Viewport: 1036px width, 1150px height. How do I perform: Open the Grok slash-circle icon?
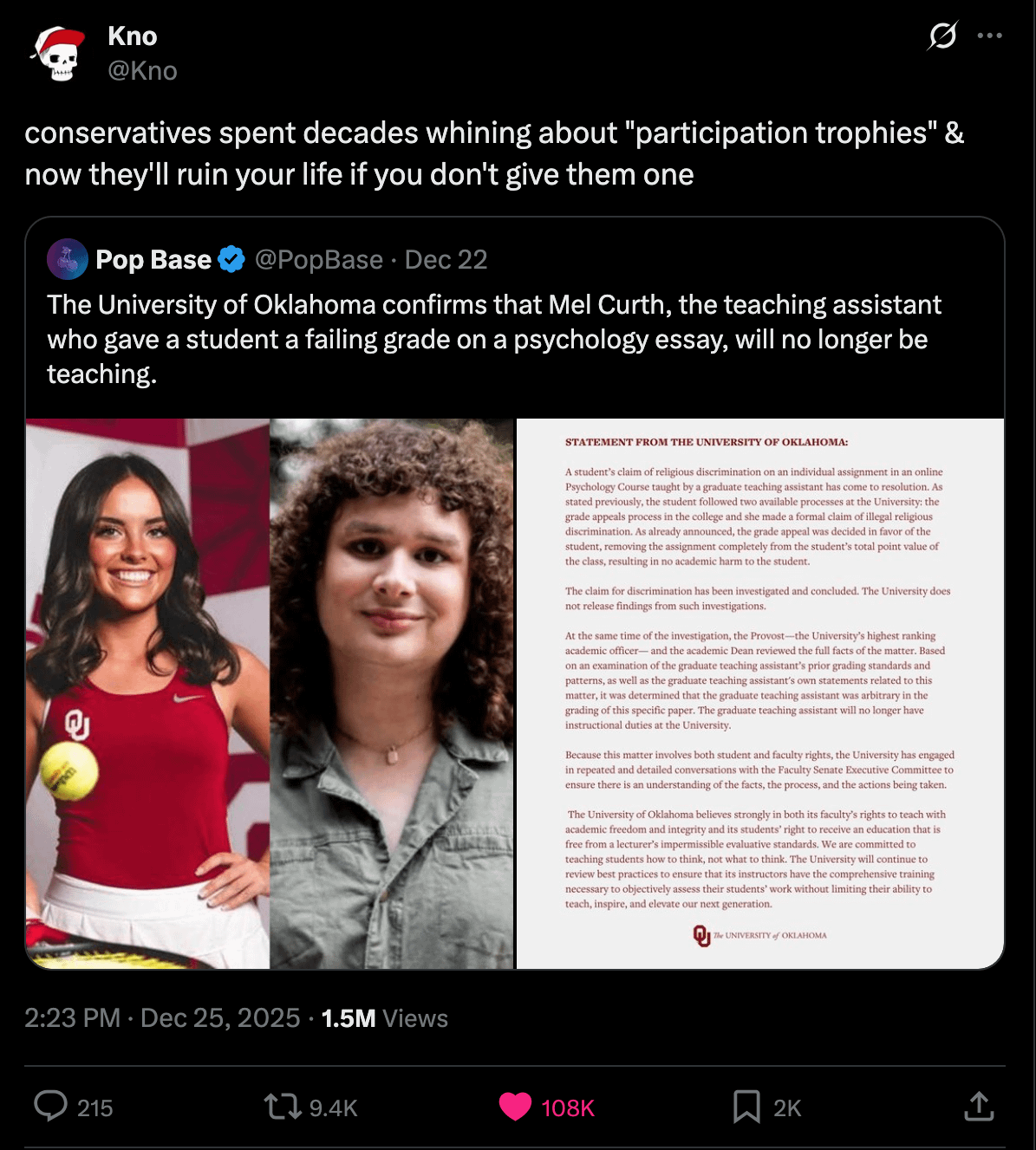pyautogui.click(x=942, y=36)
